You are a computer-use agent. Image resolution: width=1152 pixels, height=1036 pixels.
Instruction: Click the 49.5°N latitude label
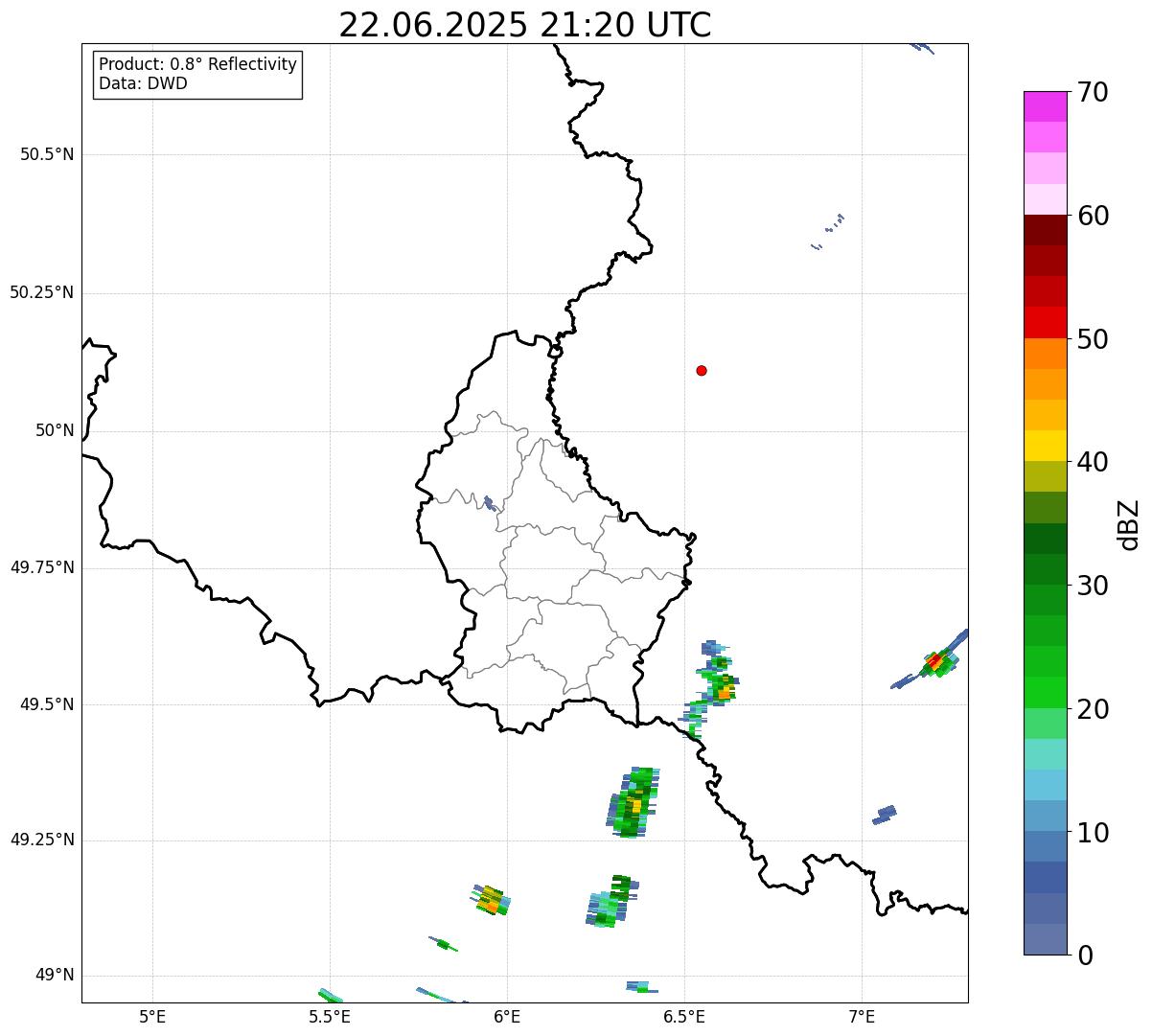pyautogui.click(x=47, y=704)
